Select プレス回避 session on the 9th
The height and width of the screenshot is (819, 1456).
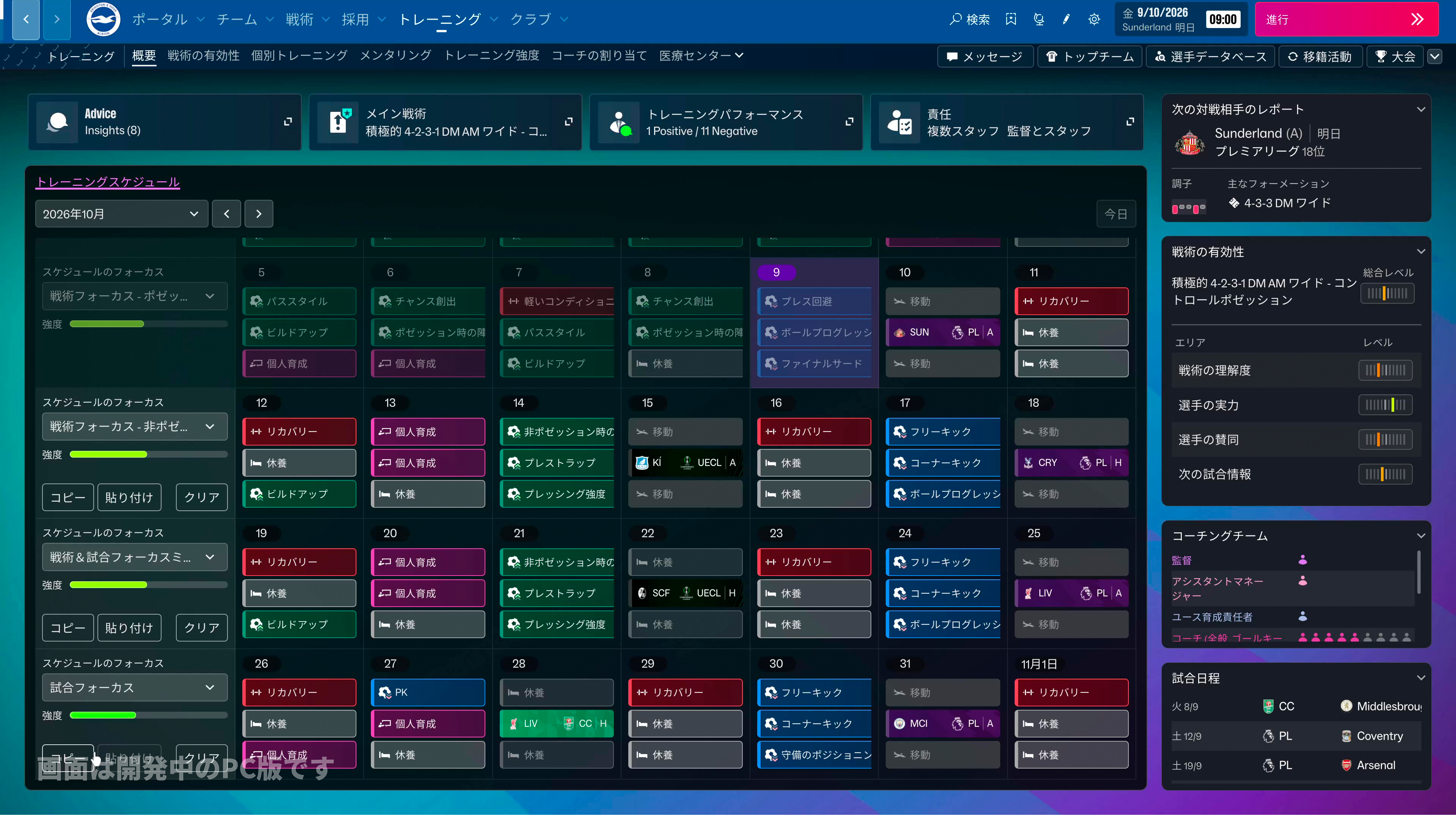tap(814, 301)
